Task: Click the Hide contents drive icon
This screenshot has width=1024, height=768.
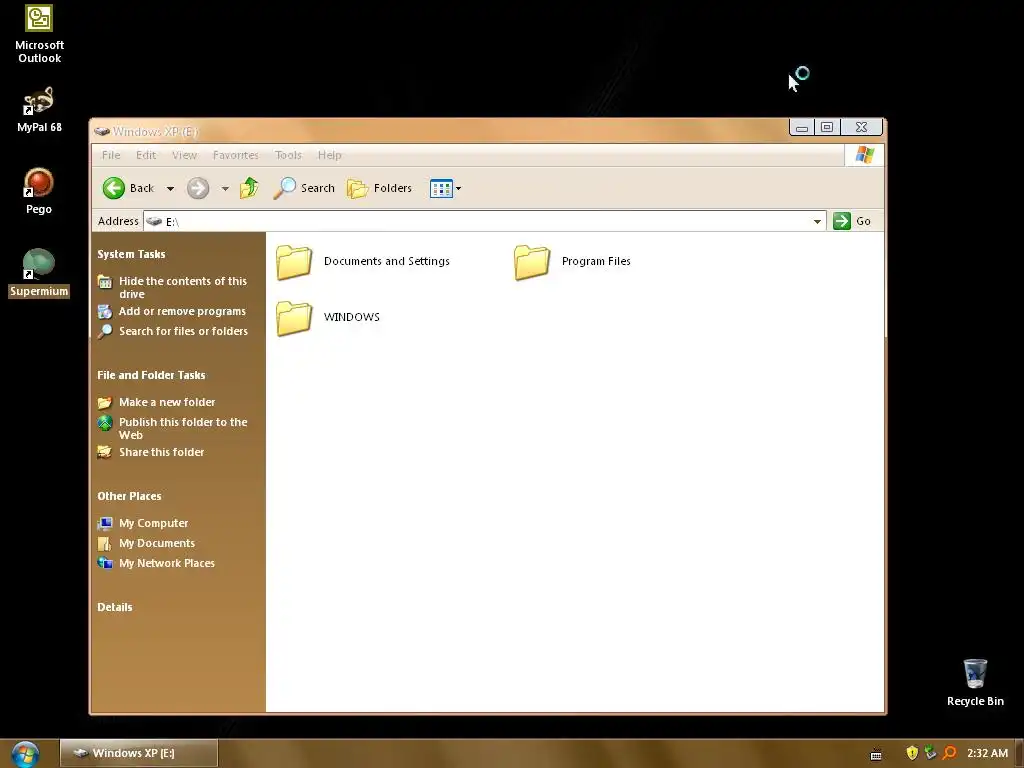Action: point(104,281)
